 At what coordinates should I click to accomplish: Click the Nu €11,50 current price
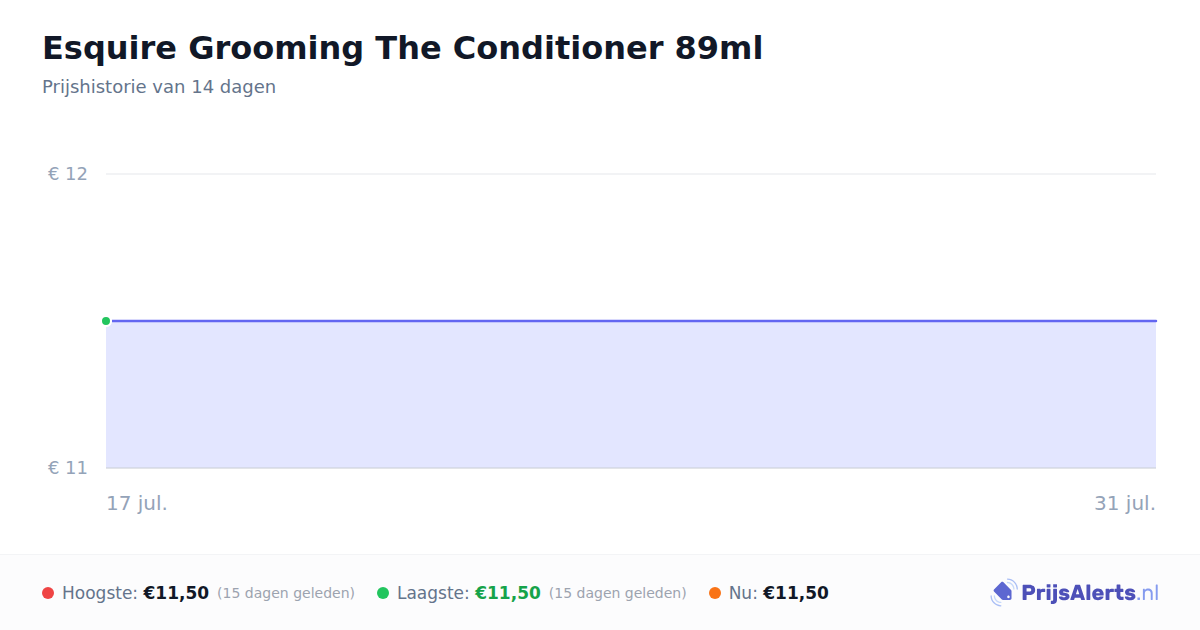(796, 593)
